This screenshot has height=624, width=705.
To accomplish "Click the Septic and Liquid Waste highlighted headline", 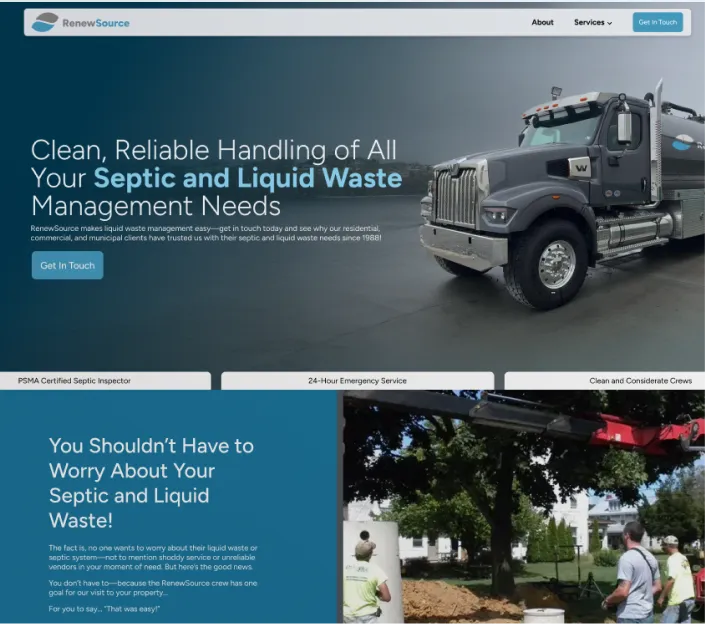I will 248,178.
